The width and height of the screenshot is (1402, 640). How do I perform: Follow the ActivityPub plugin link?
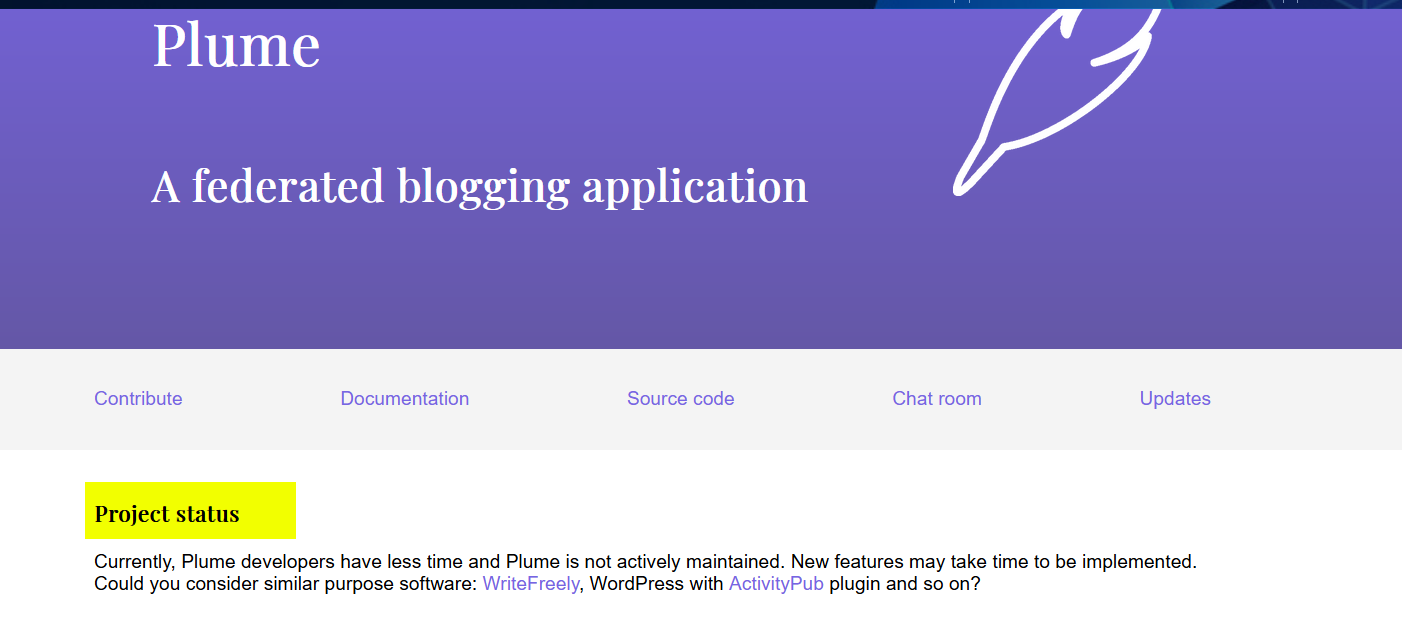(776, 584)
